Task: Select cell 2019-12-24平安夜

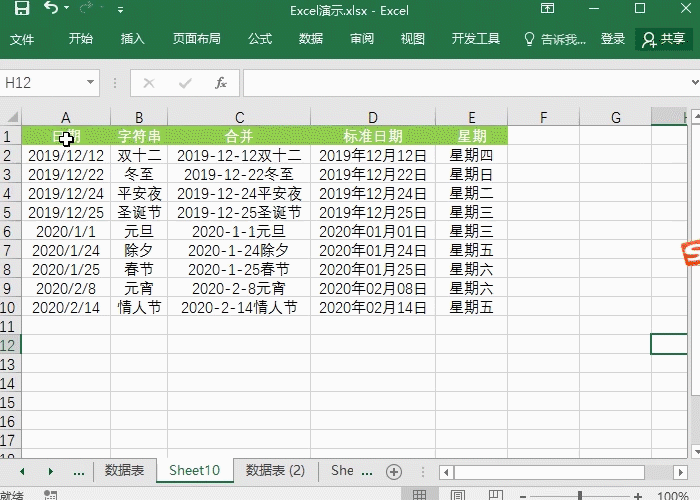Action: (239, 193)
